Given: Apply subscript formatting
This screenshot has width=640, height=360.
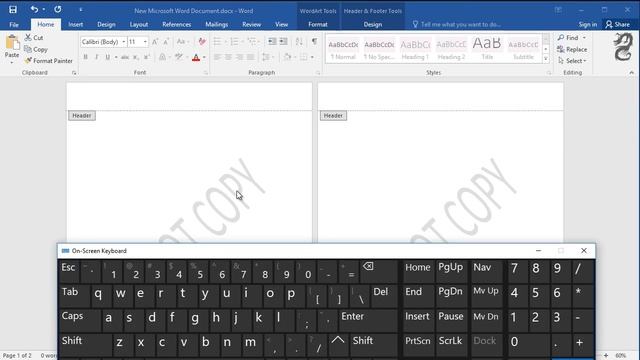Looking at the screenshot, I should [136, 57].
